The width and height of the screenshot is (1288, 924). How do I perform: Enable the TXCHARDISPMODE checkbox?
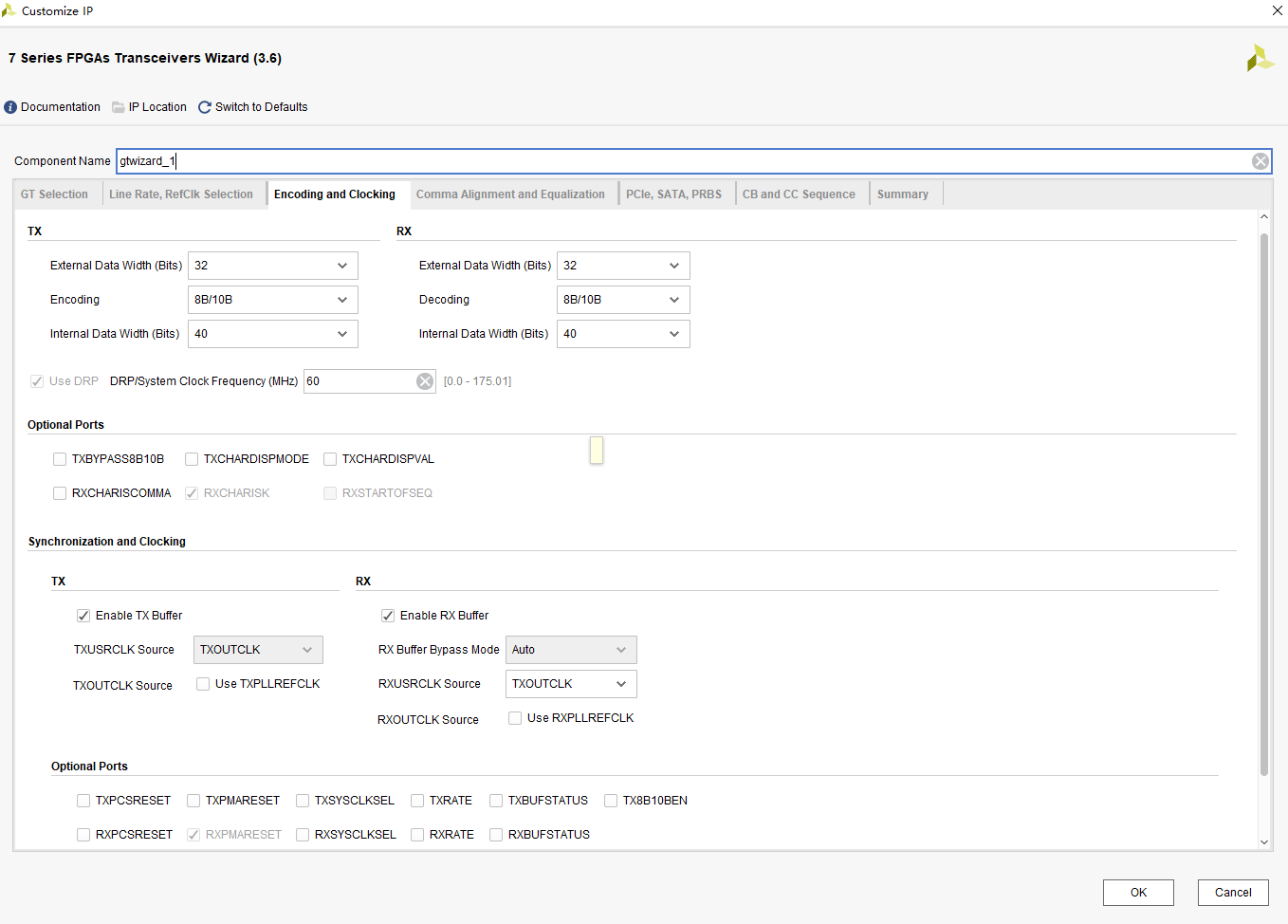click(x=192, y=459)
